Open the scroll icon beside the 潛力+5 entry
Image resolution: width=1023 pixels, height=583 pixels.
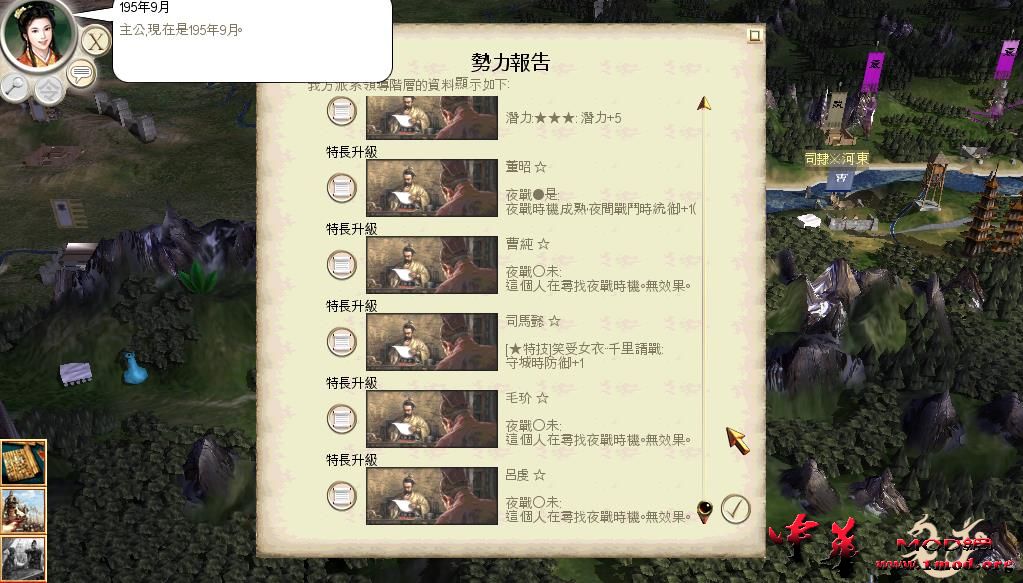341,111
